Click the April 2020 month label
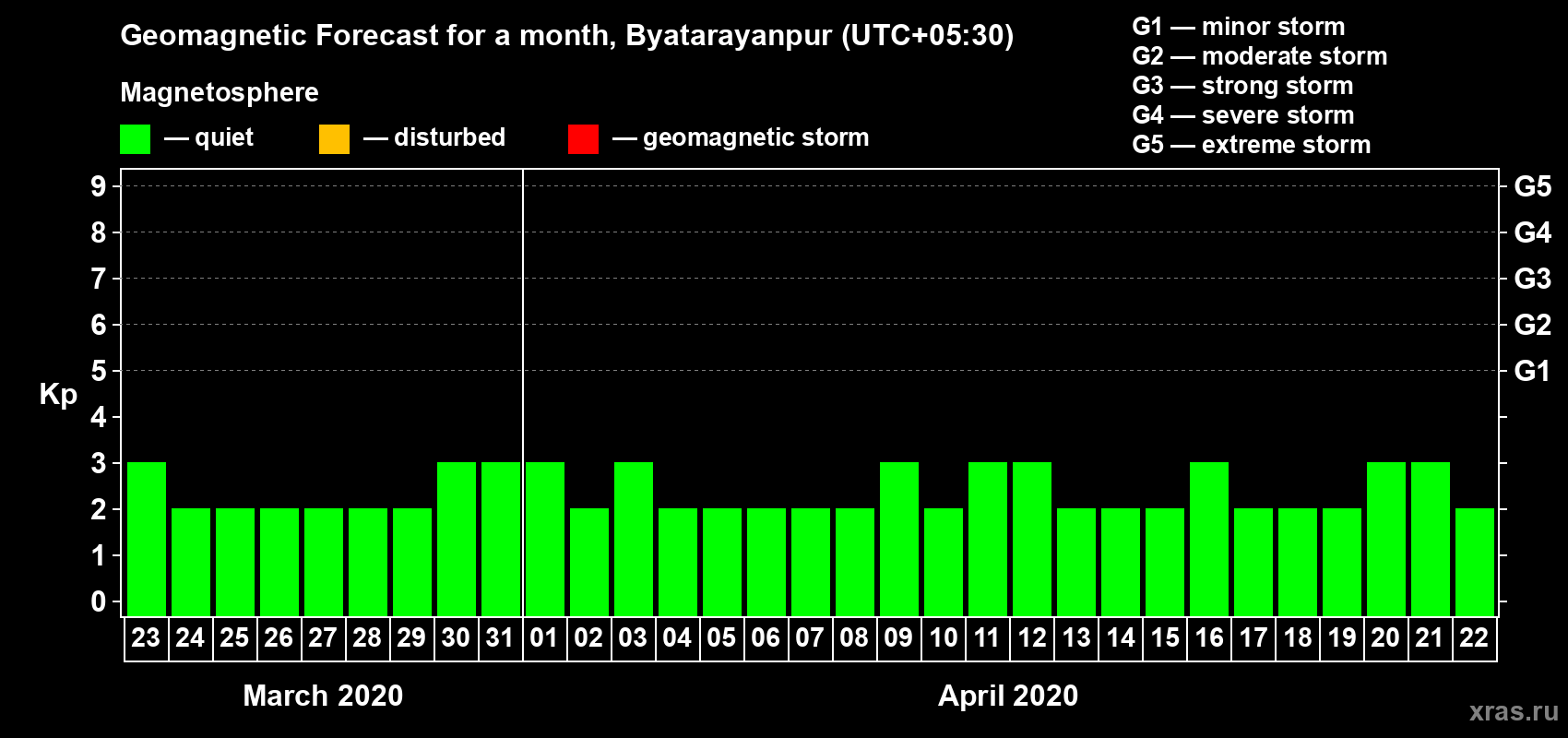The image size is (1568, 738). (1008, 696)
